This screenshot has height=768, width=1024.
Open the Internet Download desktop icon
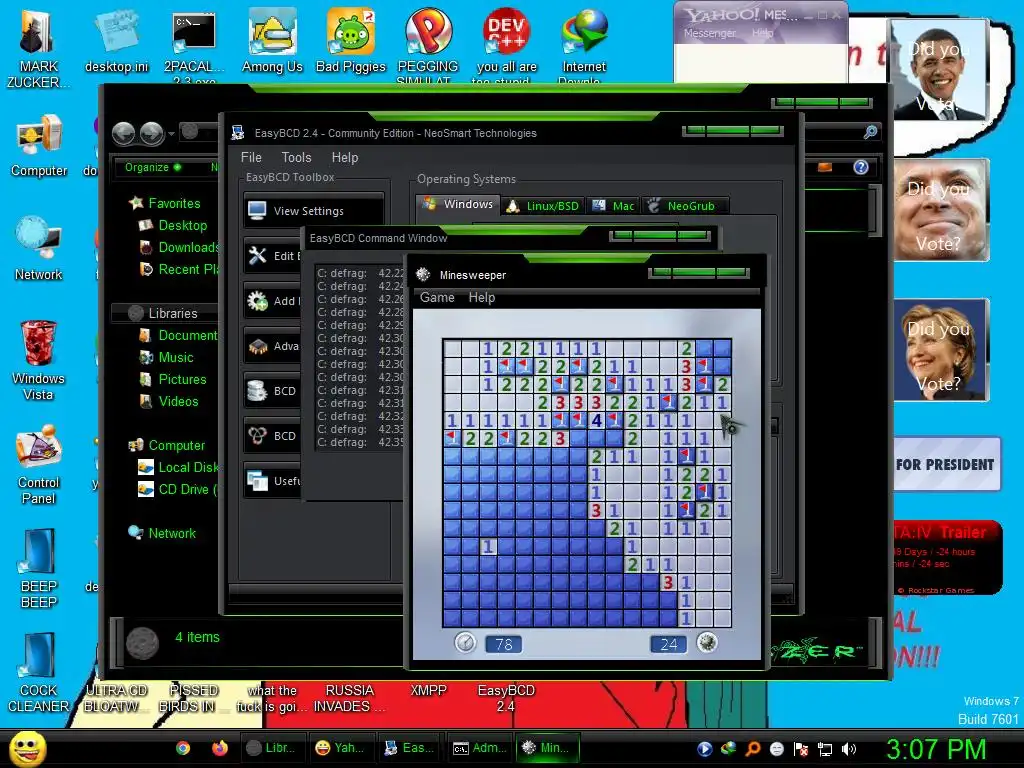(x=584, y=44)
